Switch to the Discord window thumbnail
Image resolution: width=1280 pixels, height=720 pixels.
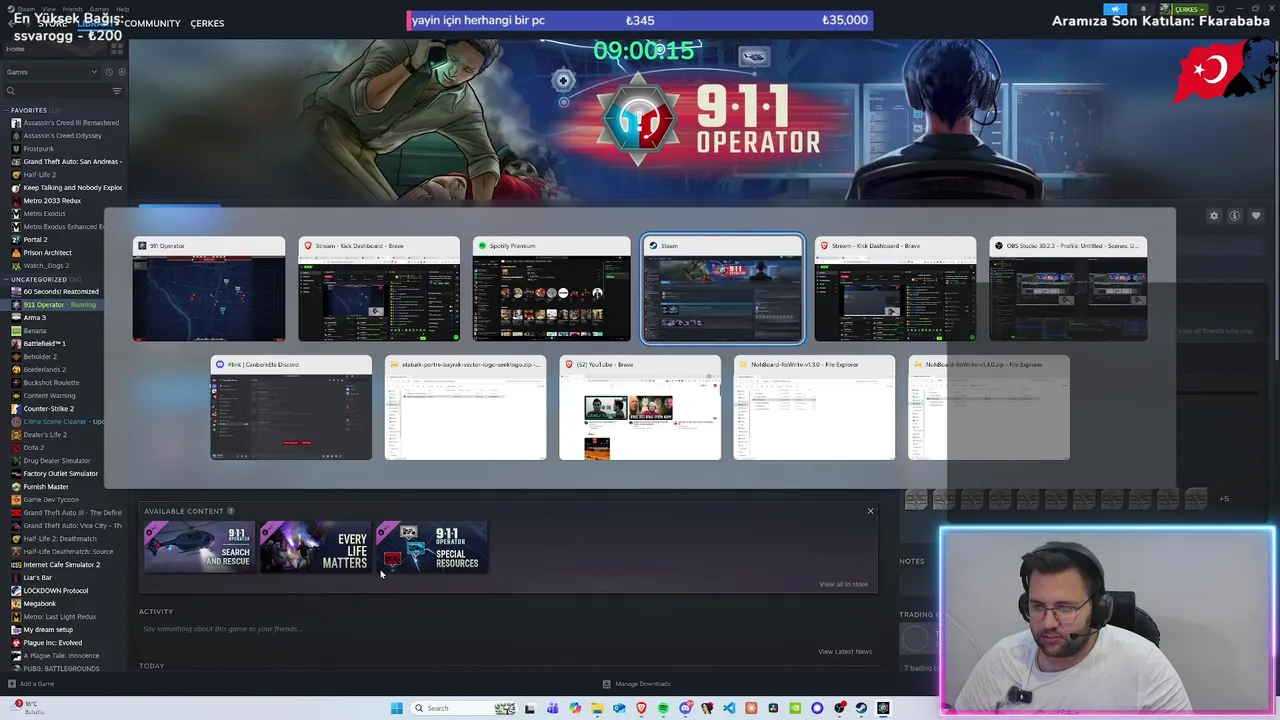291,408
